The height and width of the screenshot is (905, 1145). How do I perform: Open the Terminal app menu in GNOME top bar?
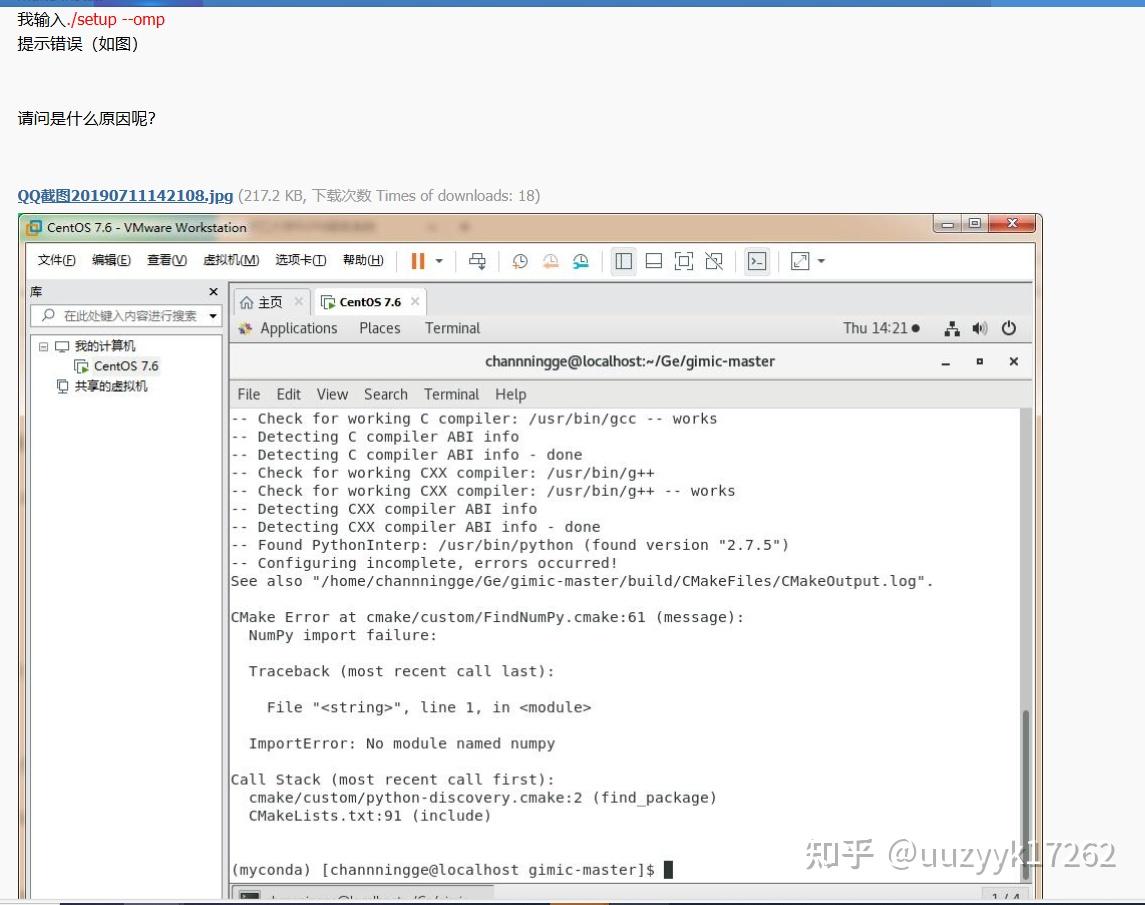tap(453, 329)
